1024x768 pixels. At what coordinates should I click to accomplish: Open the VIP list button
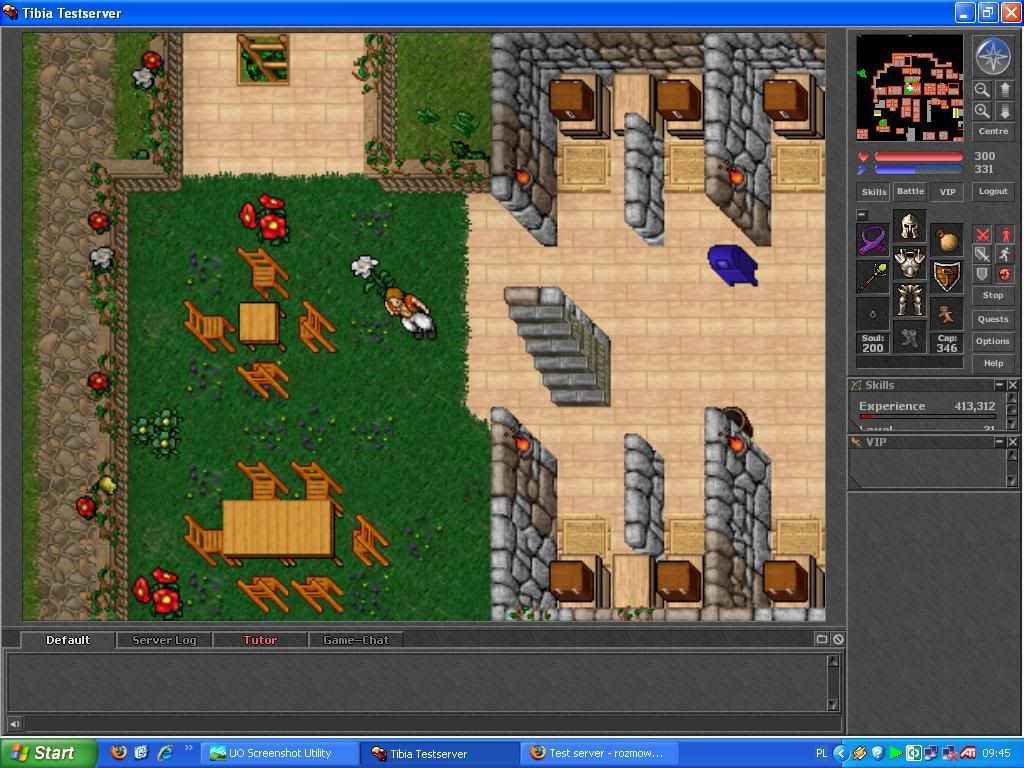click(x=947, y=191)
